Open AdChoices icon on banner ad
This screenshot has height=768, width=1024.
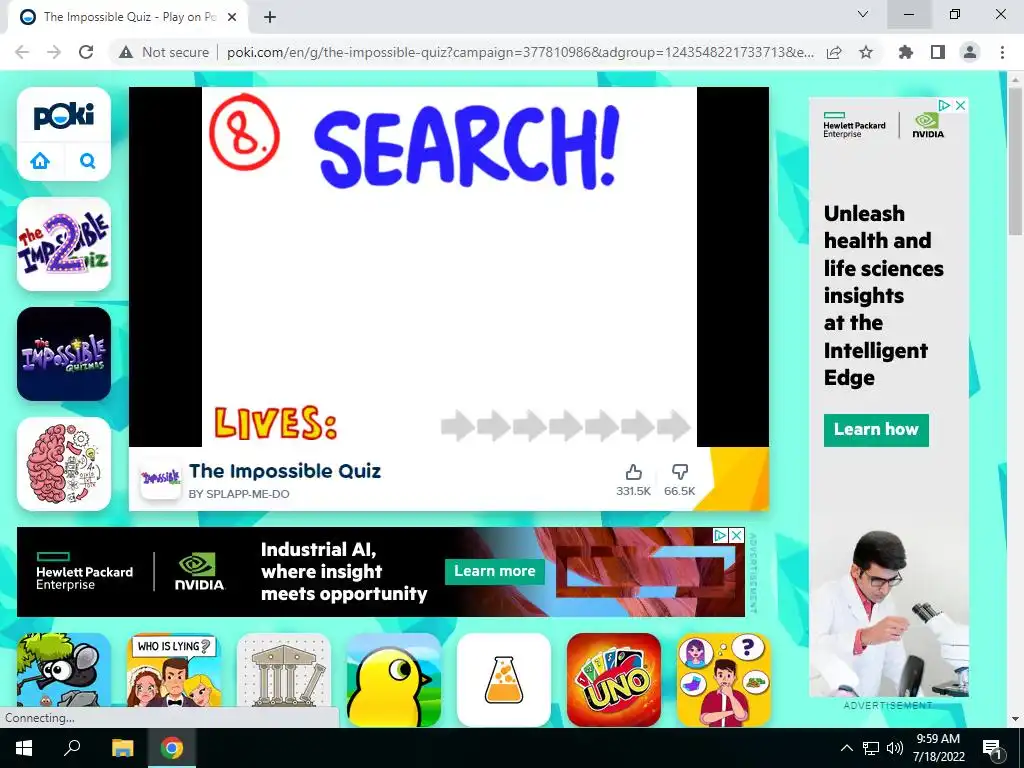720,536
